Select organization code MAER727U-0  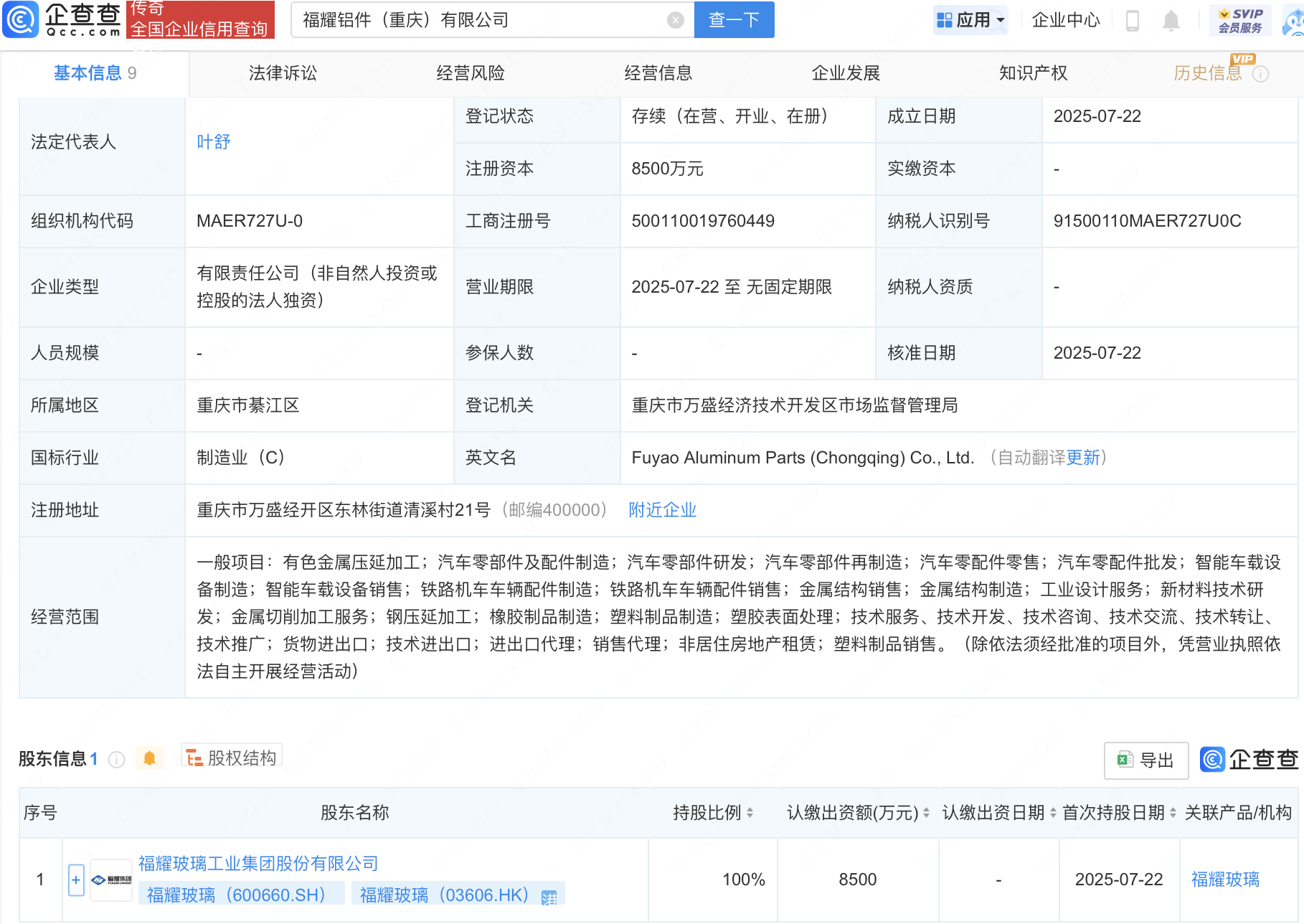click(250, 221)
